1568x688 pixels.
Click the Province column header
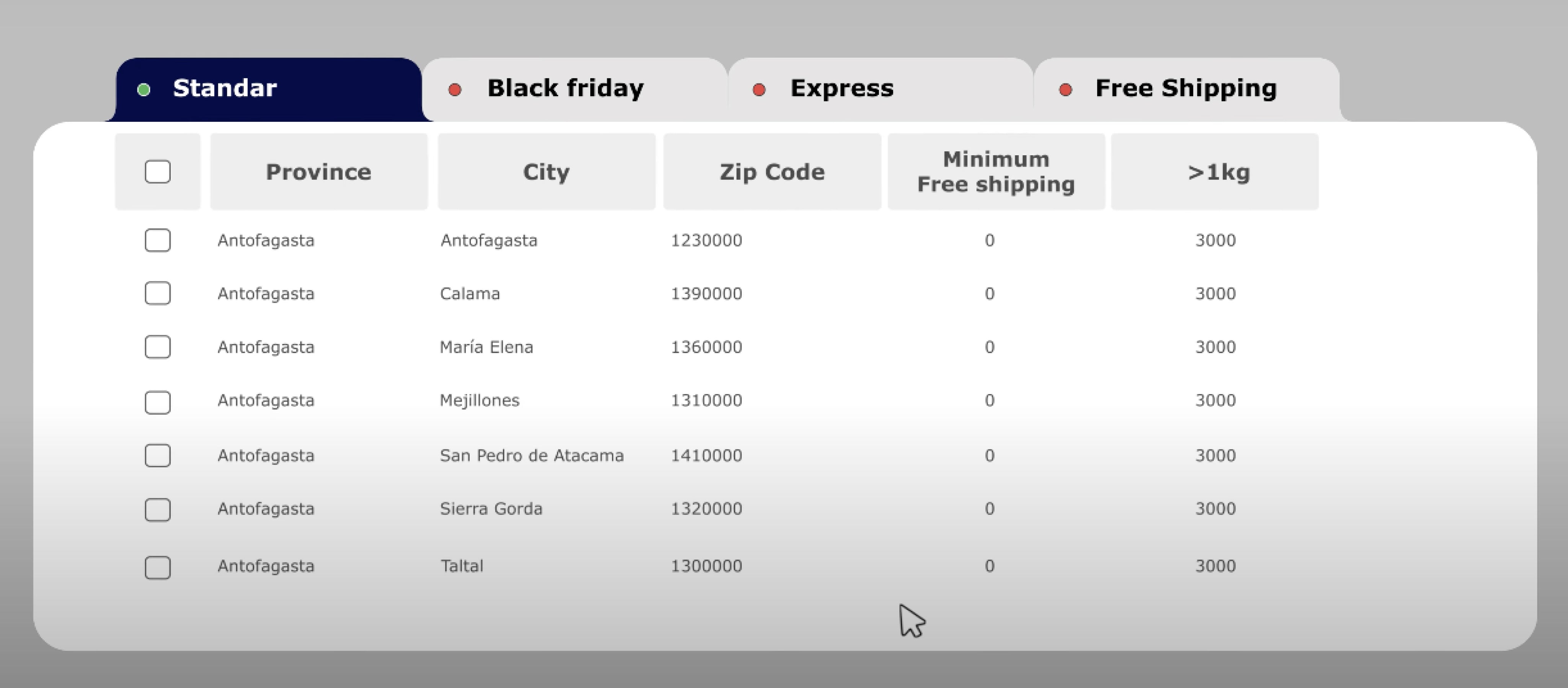[318, 172]
